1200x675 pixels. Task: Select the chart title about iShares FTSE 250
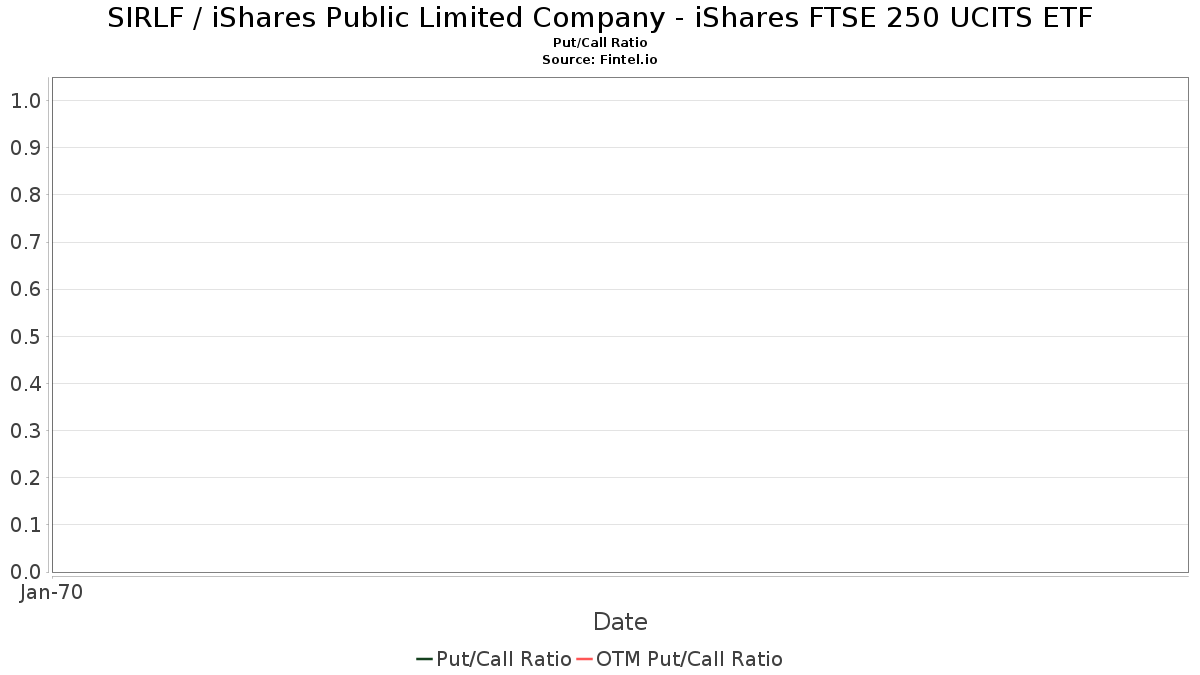pyautogui.click(x=600, y=18)
